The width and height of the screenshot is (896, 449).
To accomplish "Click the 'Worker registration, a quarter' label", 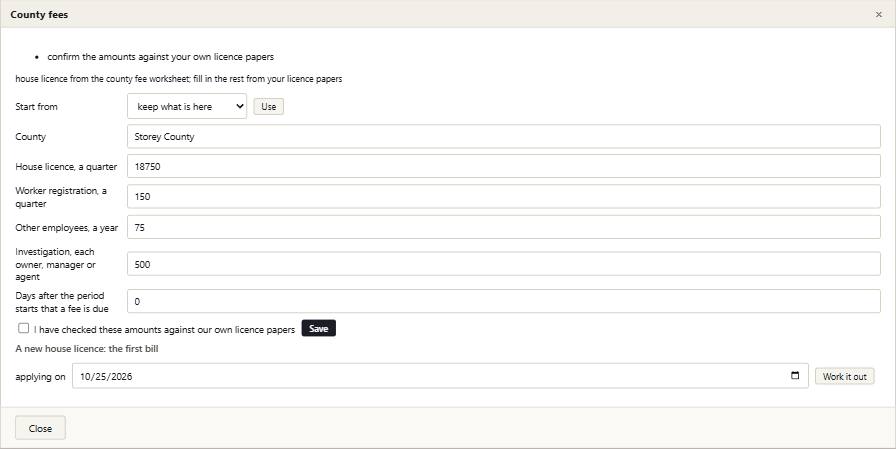I will click(61, 197).
